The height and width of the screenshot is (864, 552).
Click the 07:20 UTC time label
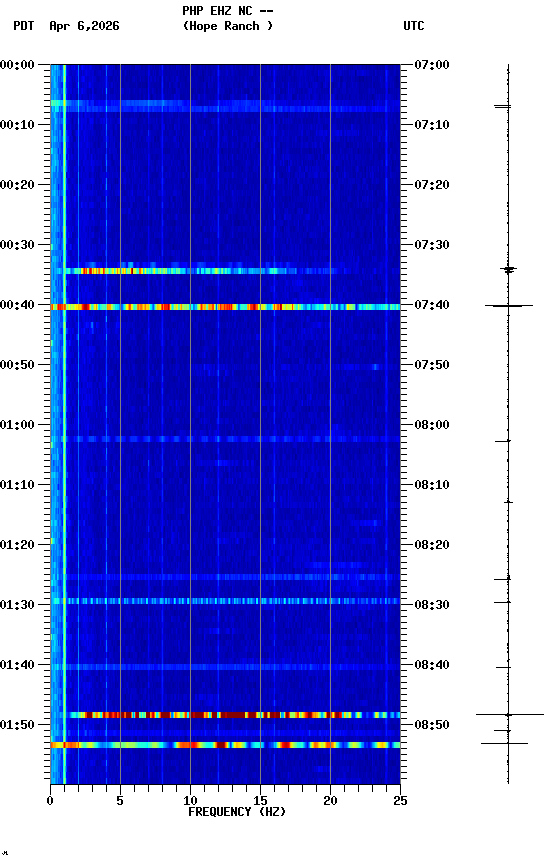click(432, 185)
